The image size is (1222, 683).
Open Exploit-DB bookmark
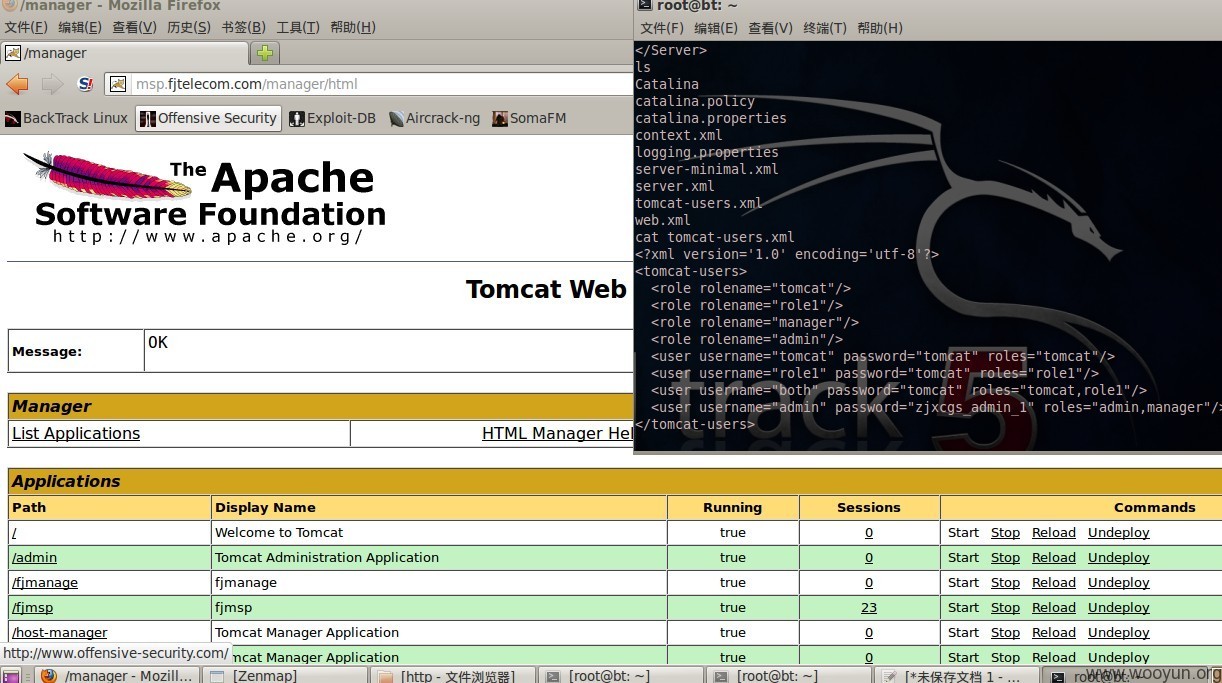click(x=332, y=118)
